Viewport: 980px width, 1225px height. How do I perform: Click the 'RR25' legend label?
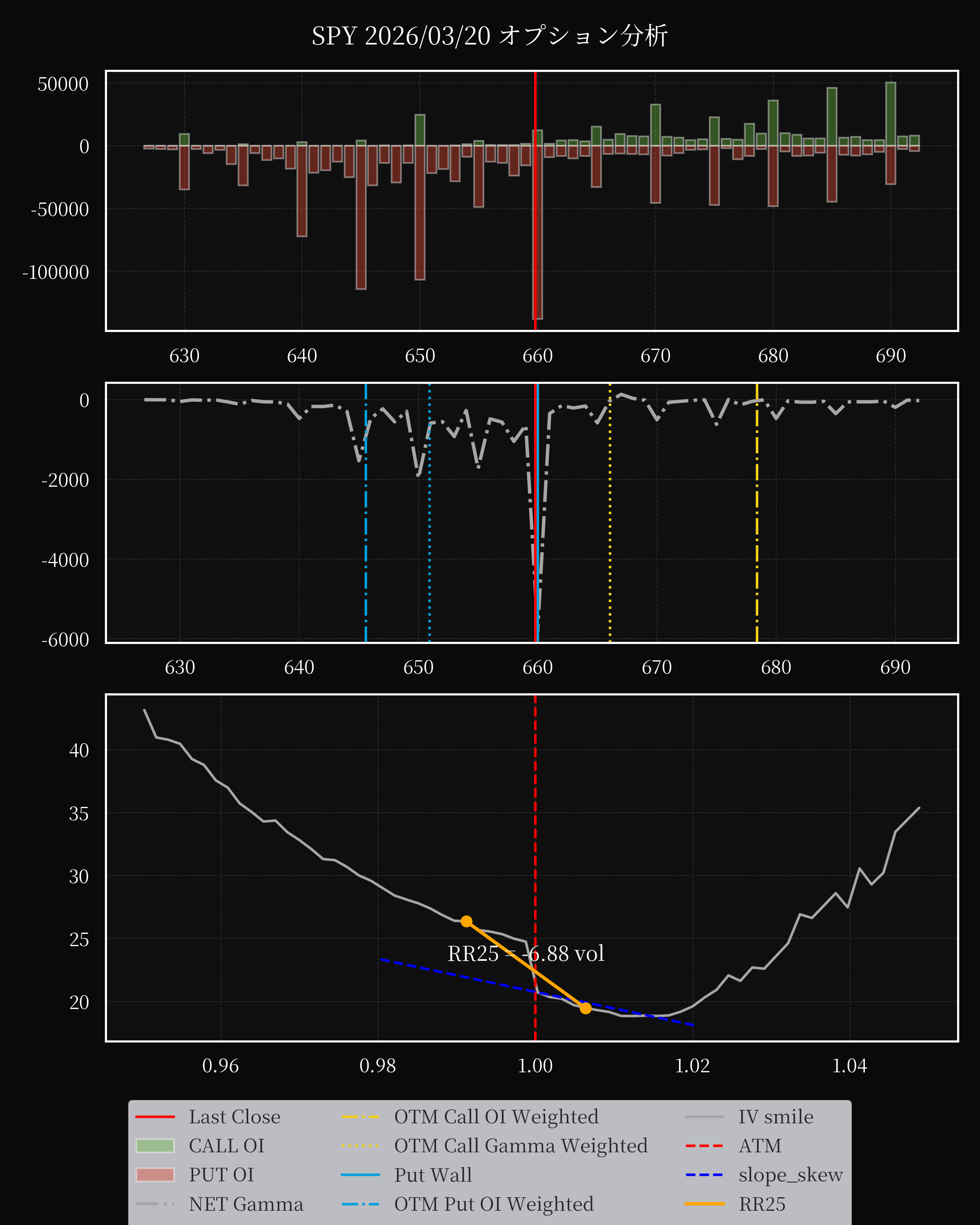762,1203
